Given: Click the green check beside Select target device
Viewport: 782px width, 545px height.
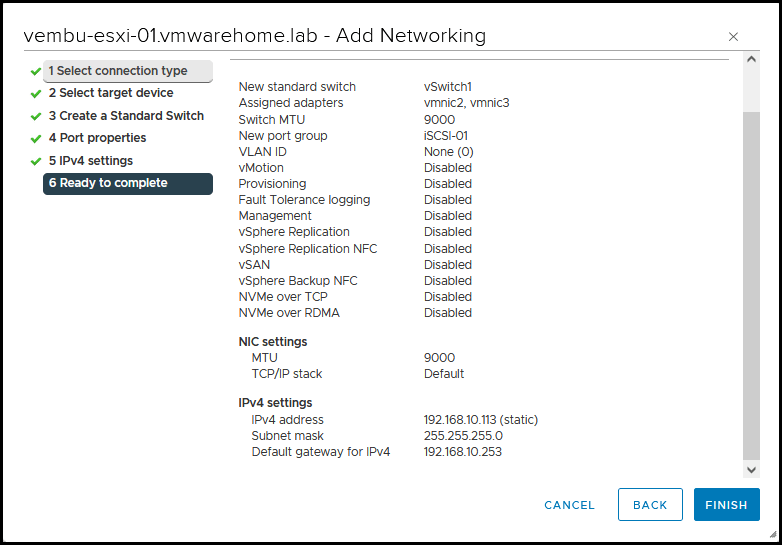Looking at the screenshot, I should (x=35, y=94).
